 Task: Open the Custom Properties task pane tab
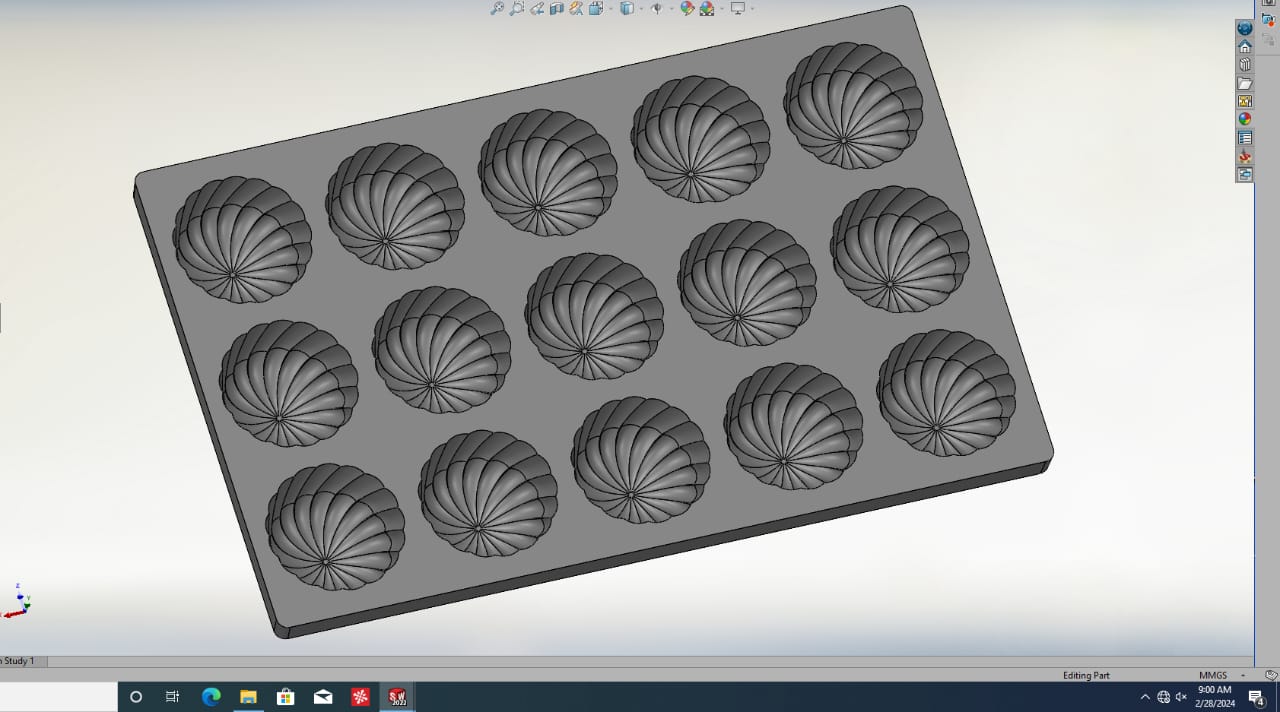point(1245,138)
